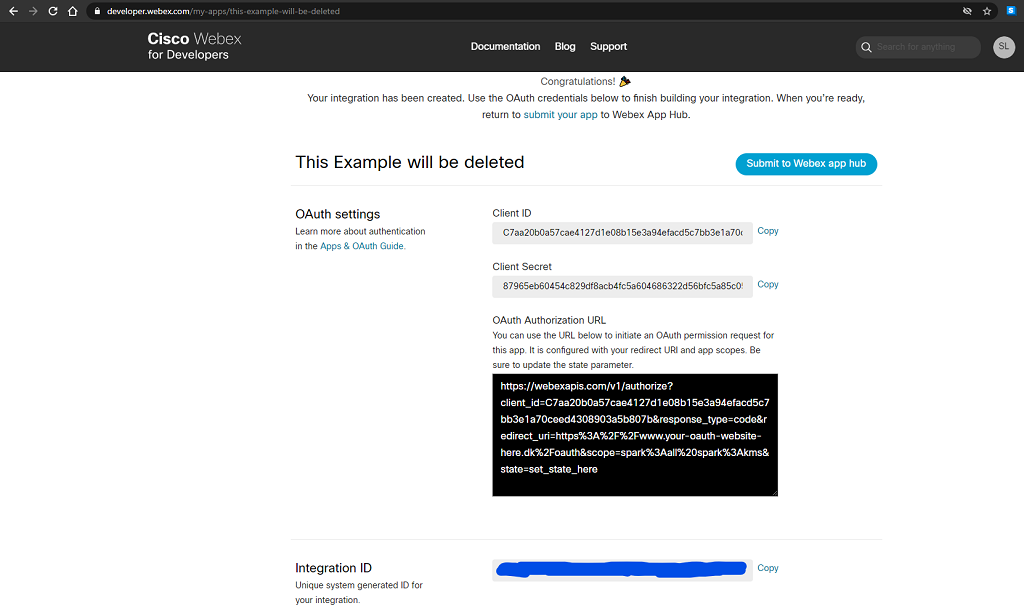Focus the address bar URL
Image resolution: width=1024 pixels, height=608 pixels.
click(x=223, y=11)
